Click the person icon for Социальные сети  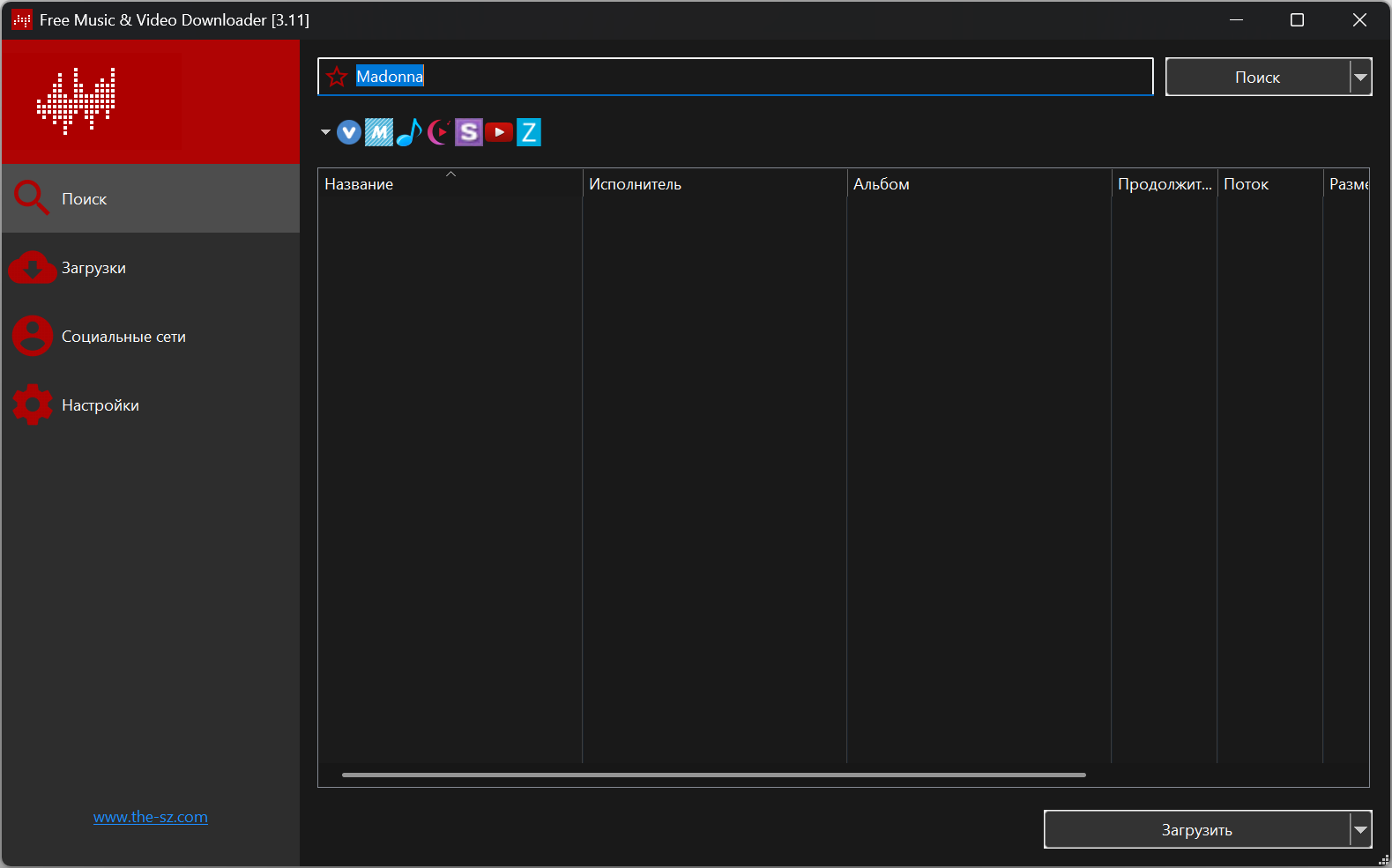(33, 336)
